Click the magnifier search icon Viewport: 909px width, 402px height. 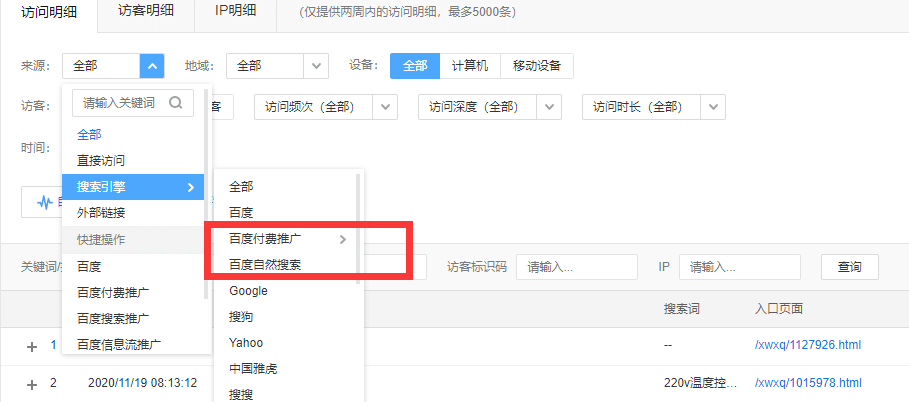pyautogui.click(x=176, y=103)
